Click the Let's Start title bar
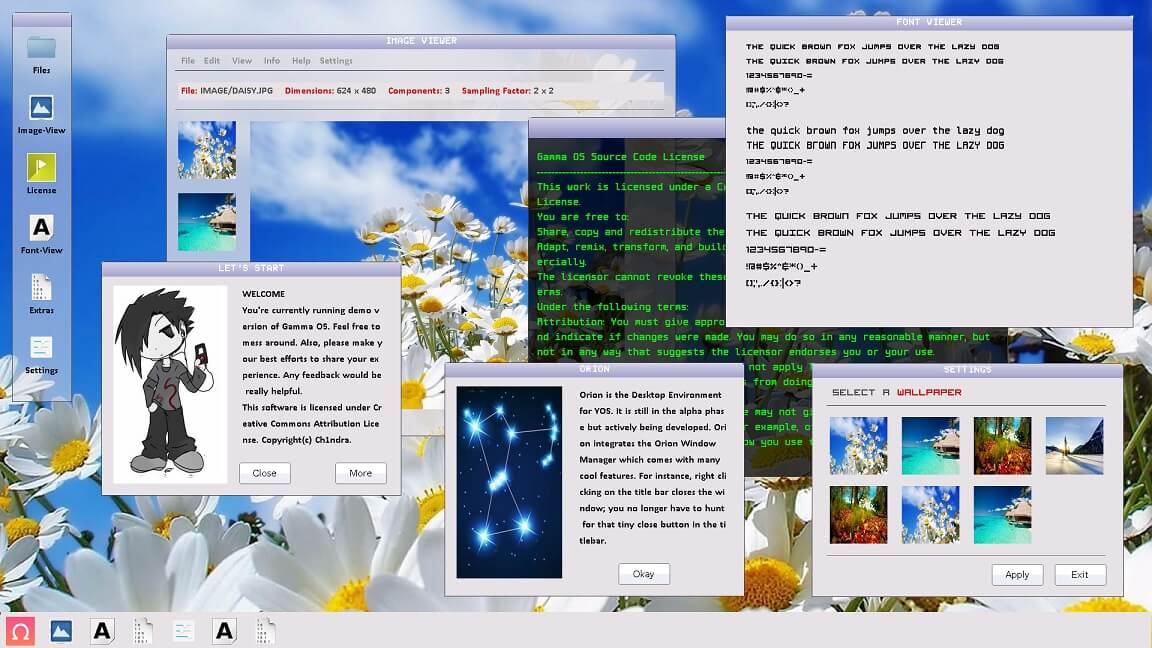1152x648 pixels. click(251, 269)
